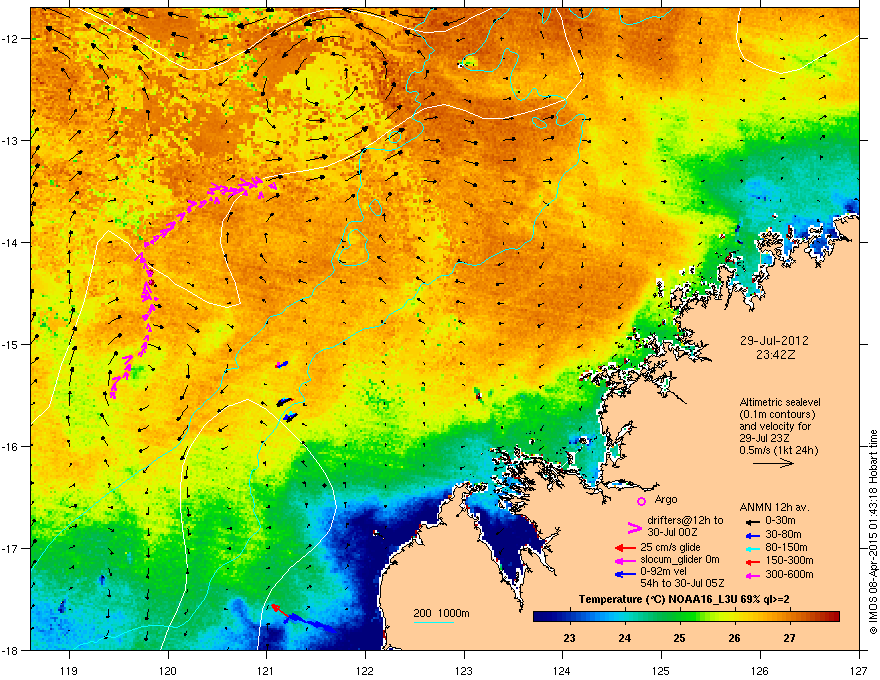Click the 0.5m/s (1kt 24h) text
Viewport: 880px width, 680px height.
coord(778,450)
